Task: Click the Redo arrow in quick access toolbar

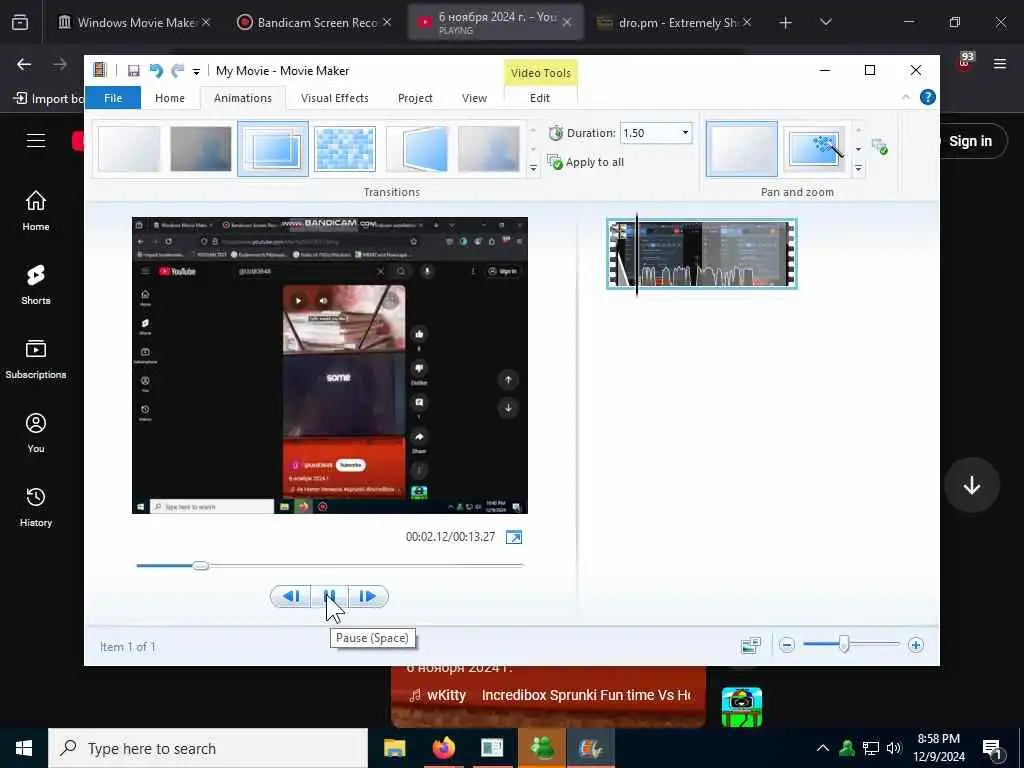Action: 178,71
